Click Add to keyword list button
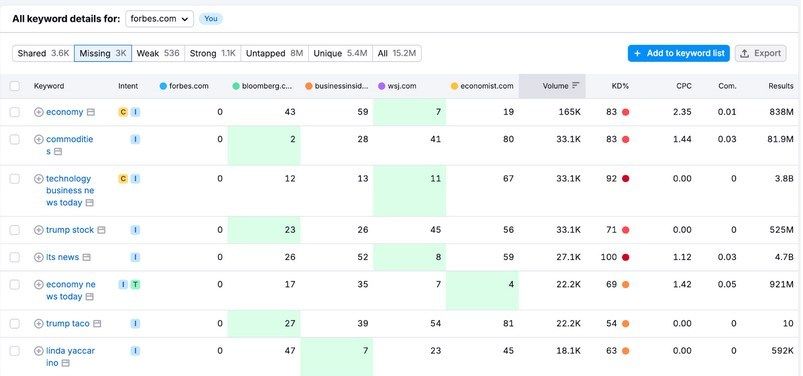The width and height of the screenshot is (803, 376). (x=679, y=53)
